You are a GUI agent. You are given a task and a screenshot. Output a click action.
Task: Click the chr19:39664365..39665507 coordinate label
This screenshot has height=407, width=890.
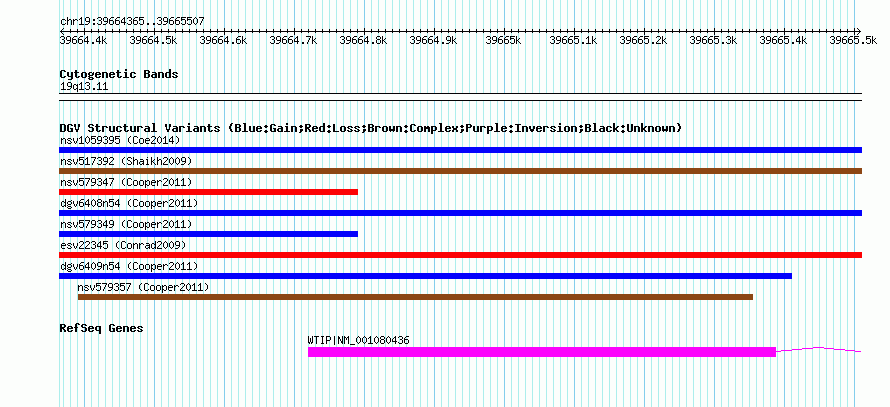point(132,22)
